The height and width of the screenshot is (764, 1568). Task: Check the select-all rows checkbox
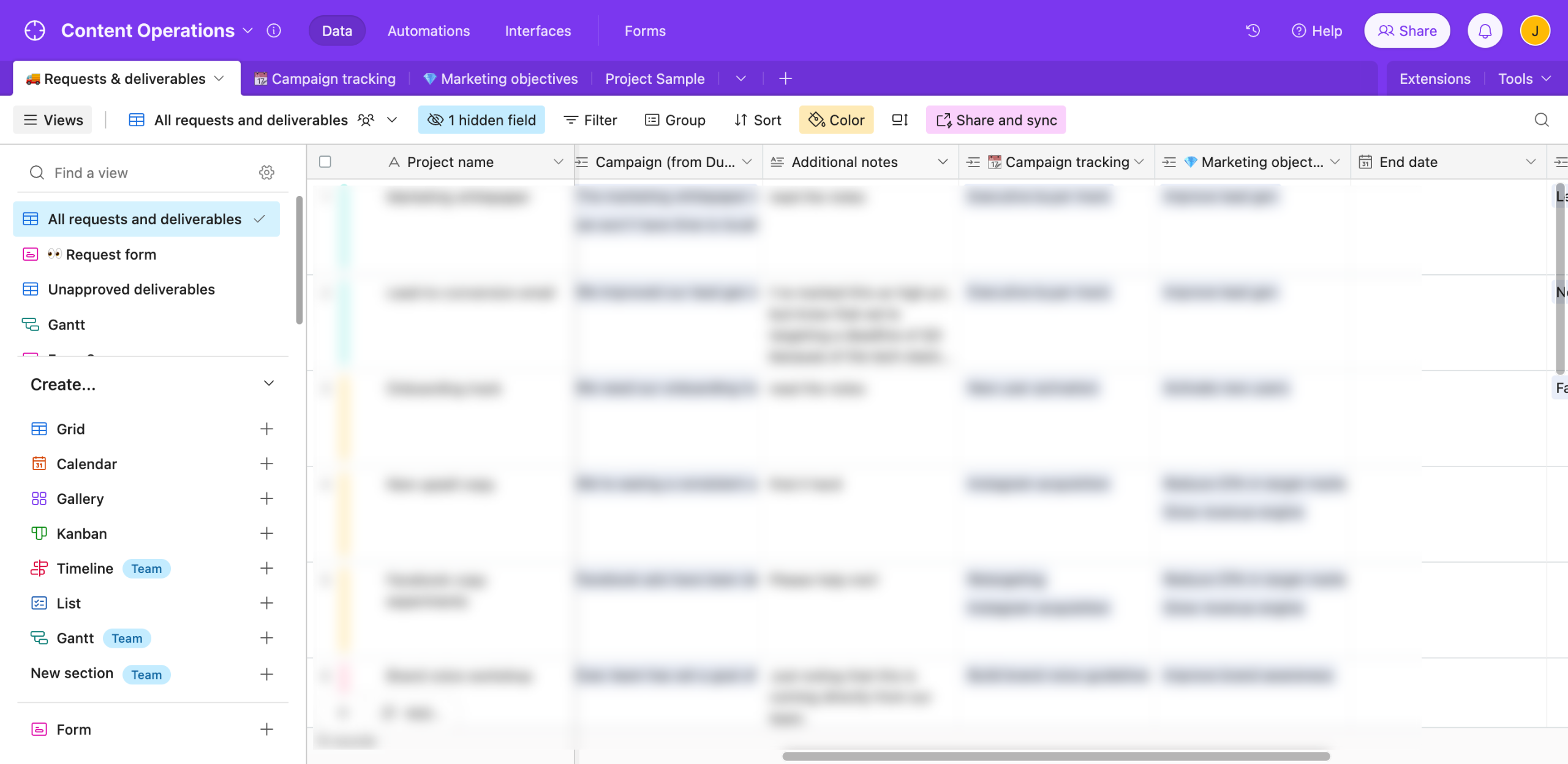(x=325, y=162)
